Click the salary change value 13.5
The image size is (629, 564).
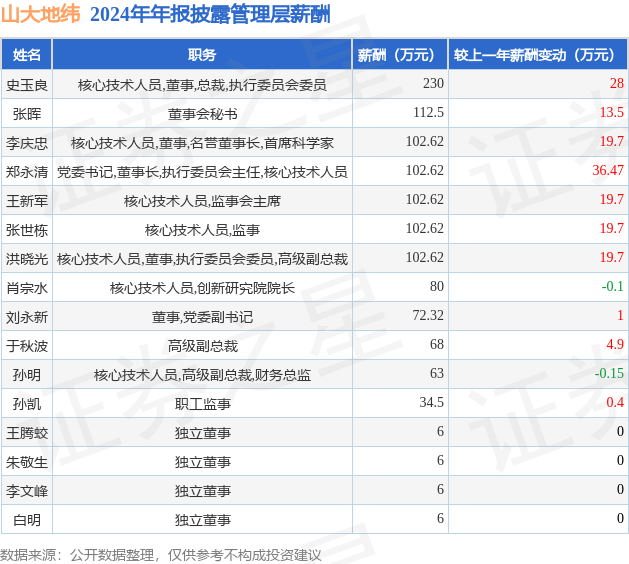coord(612,112)
